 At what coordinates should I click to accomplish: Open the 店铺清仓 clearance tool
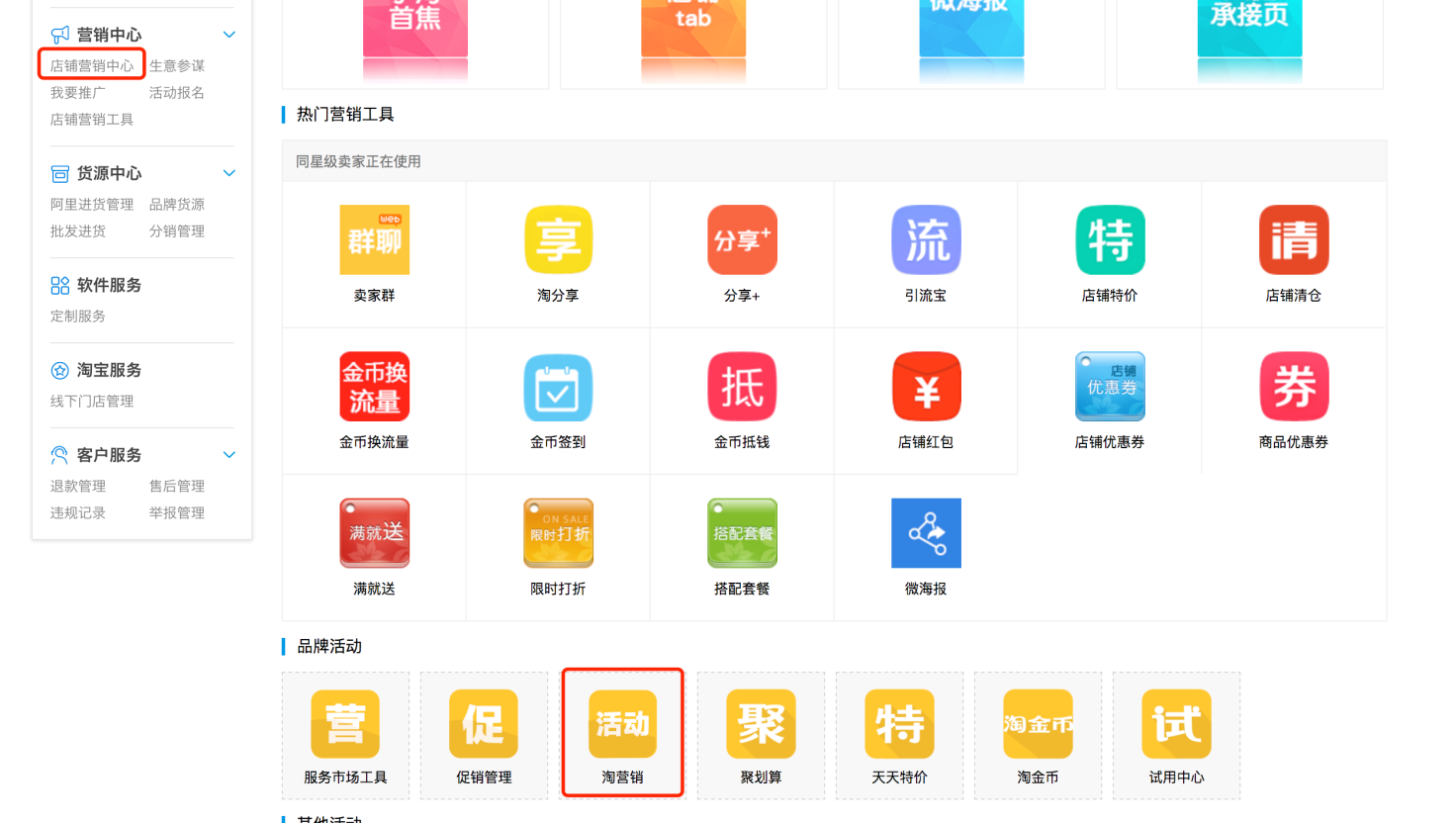[x=1294, y=240]
